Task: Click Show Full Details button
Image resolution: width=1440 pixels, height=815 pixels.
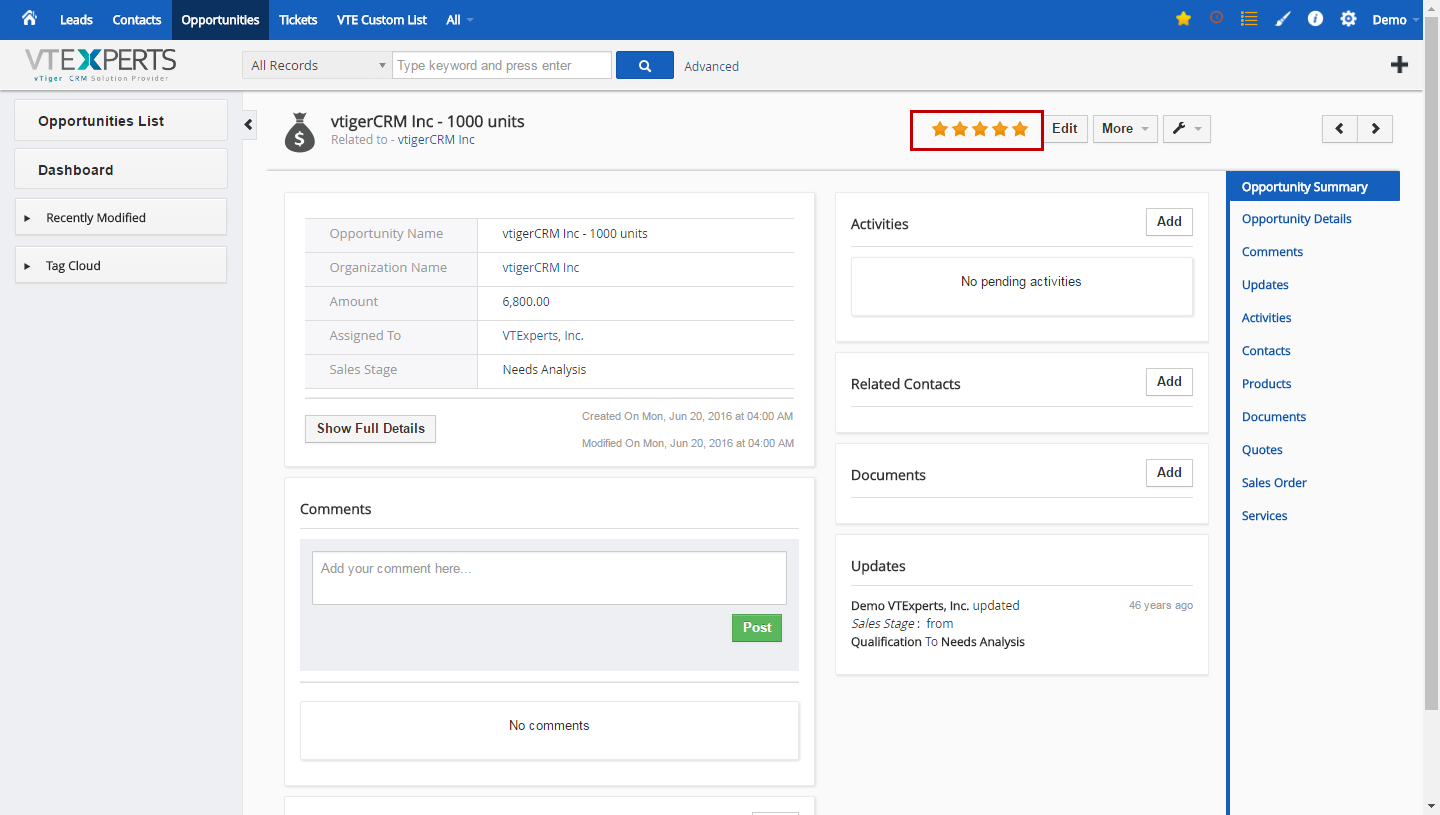Action: click(x=370, y=428)
